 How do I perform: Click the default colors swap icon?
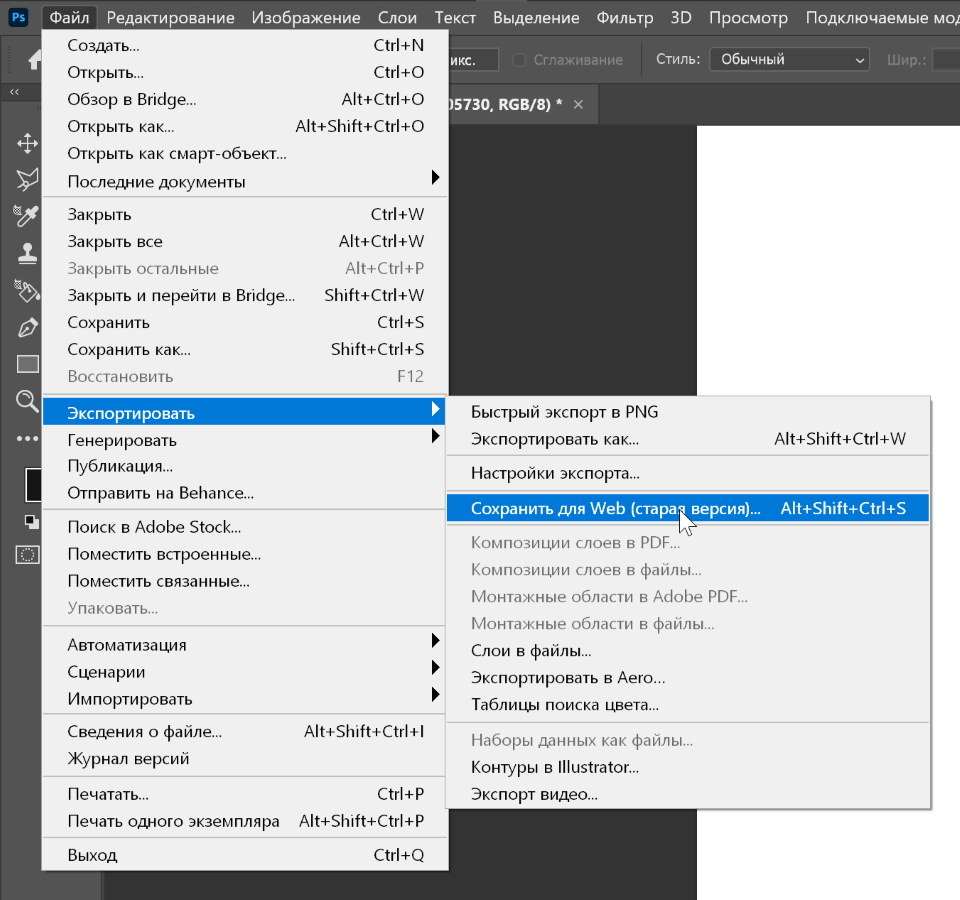[x=31, y=522]
